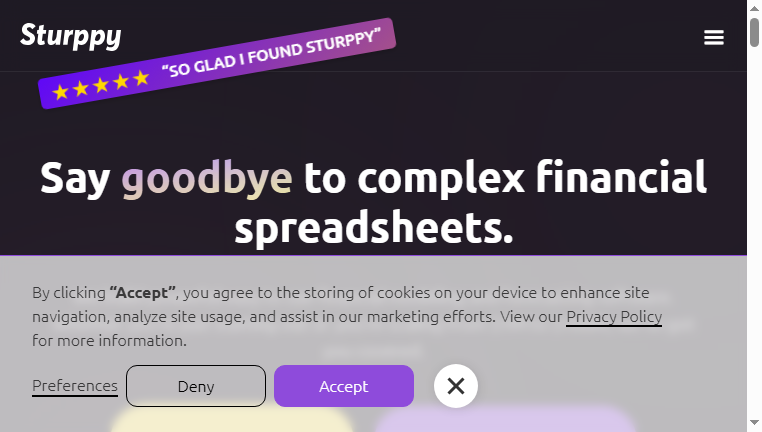The height and width of the screenshot is (432, 762).
Task: Accept cookies with the purple button
Action: coord(344,386)
